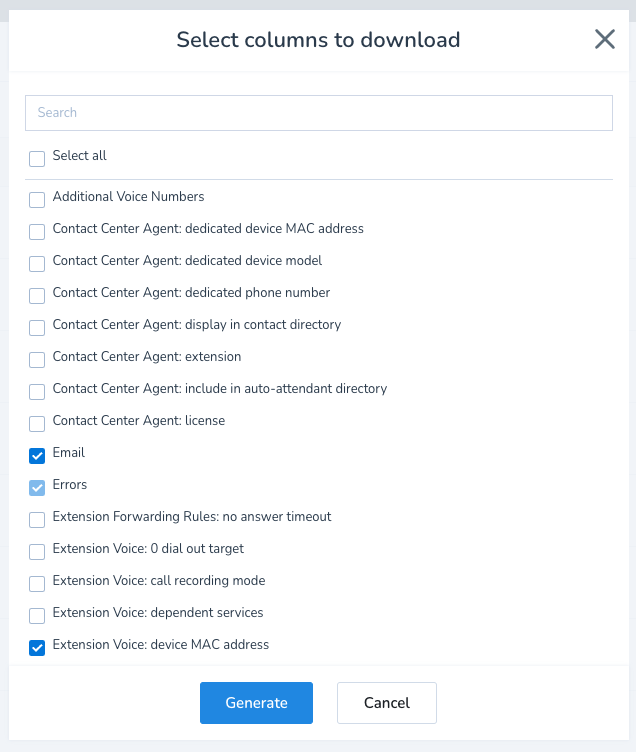Check 0 dial out target option

click(37, 551)
